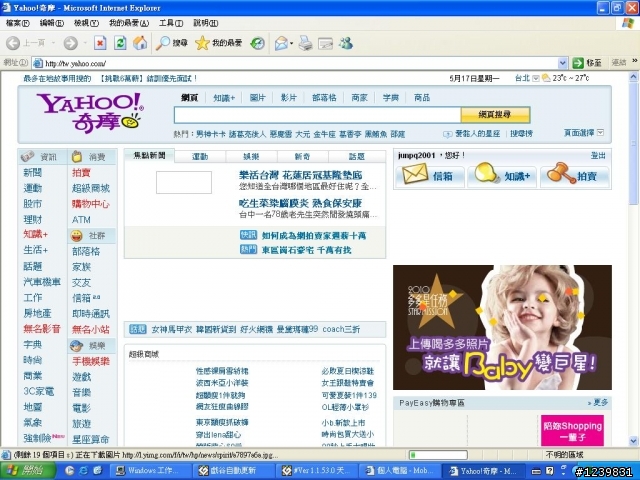Click the vertical scrollbar down arrow

(633, 441)
